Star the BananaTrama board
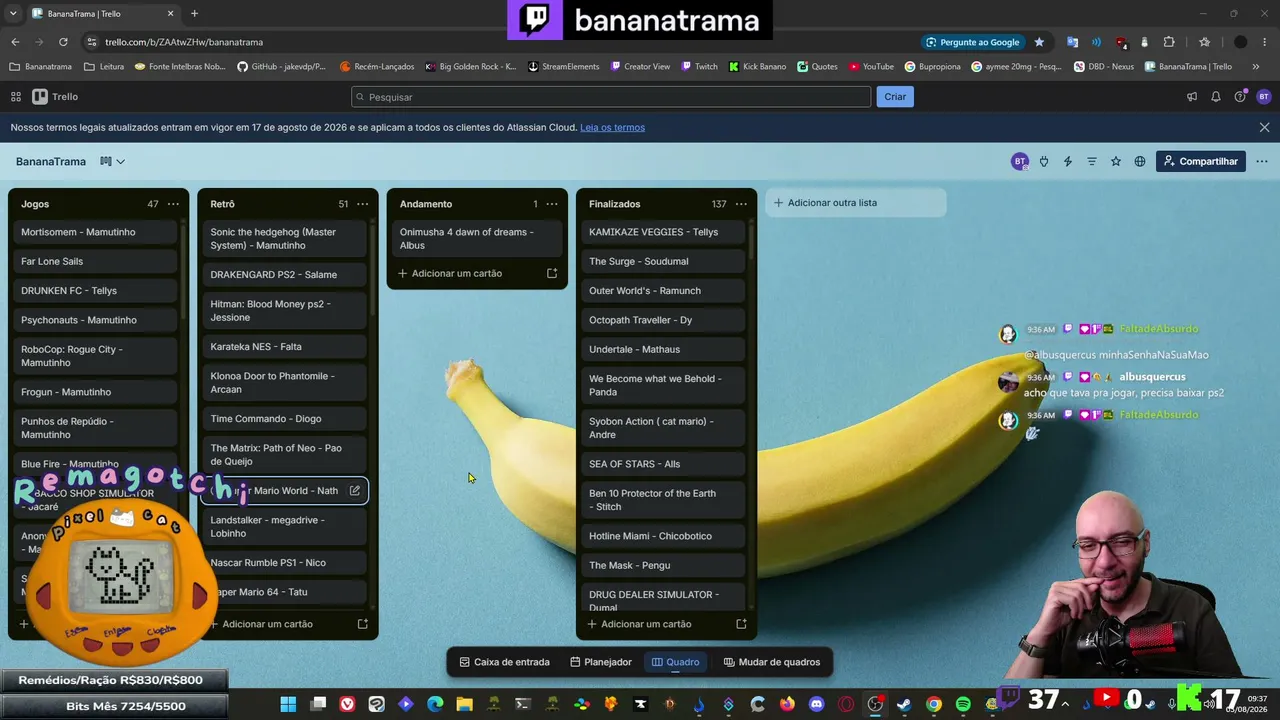The image size is (1280, 720). point(1116,161)
